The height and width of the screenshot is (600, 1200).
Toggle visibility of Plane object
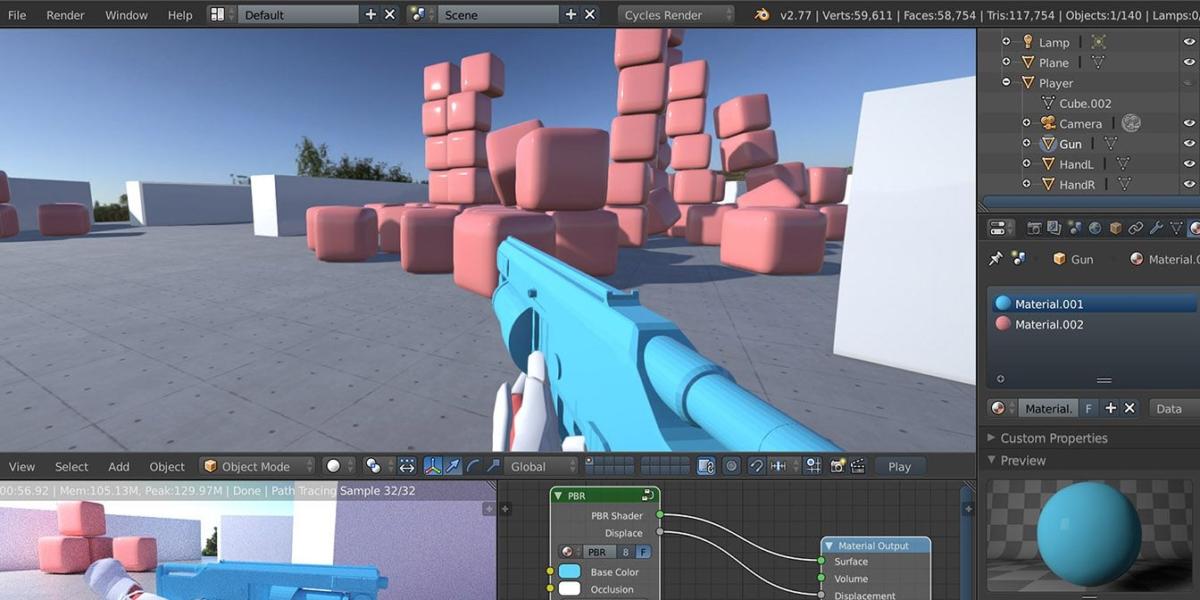coord(1189,62)
